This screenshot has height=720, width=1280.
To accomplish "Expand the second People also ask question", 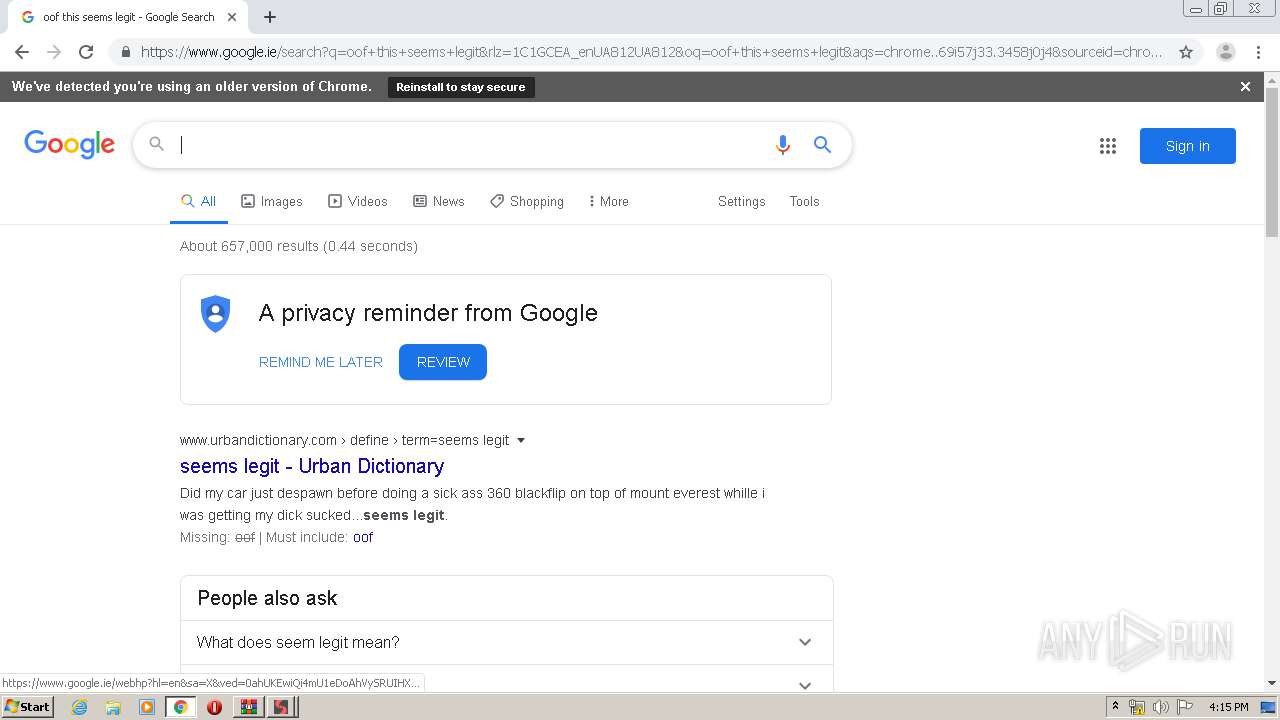I will pos(506,679).
